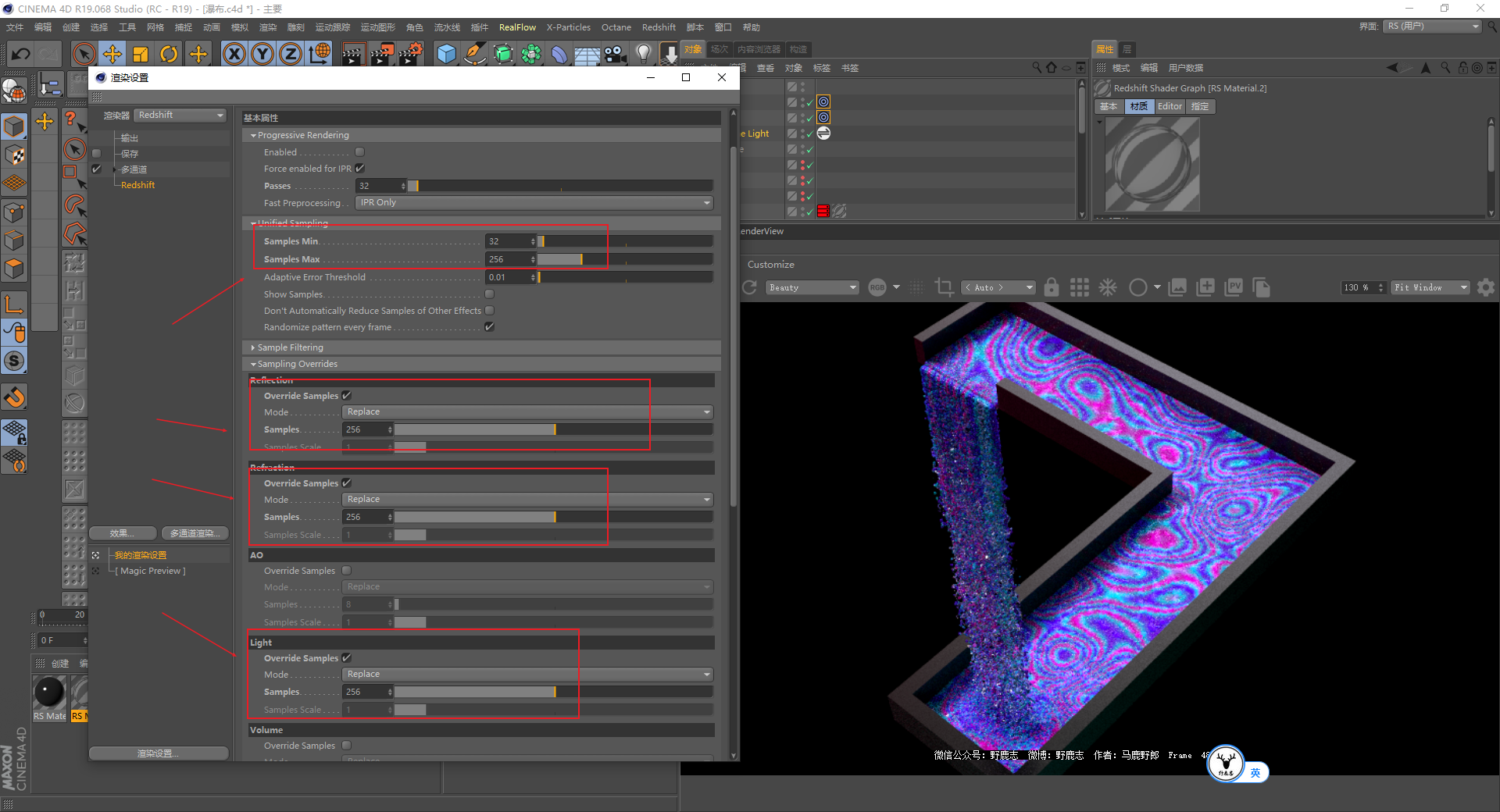Click the 多通道渲染 button
This screenshot has width=1500, height=812.
pos(195,533)
